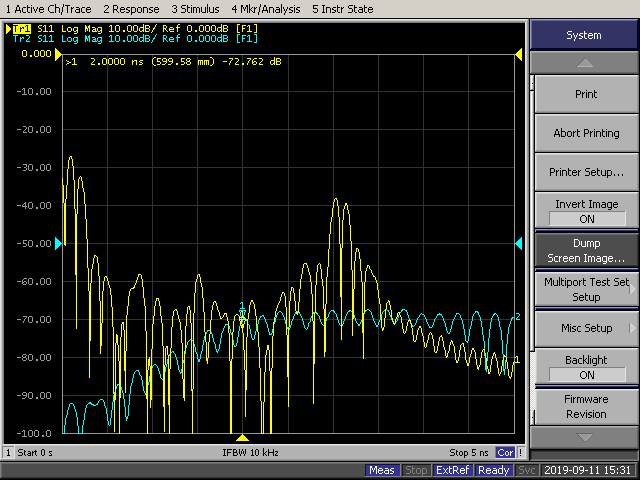
Task: Click marker 1 triangle on the trace
Action: (242, 315)
